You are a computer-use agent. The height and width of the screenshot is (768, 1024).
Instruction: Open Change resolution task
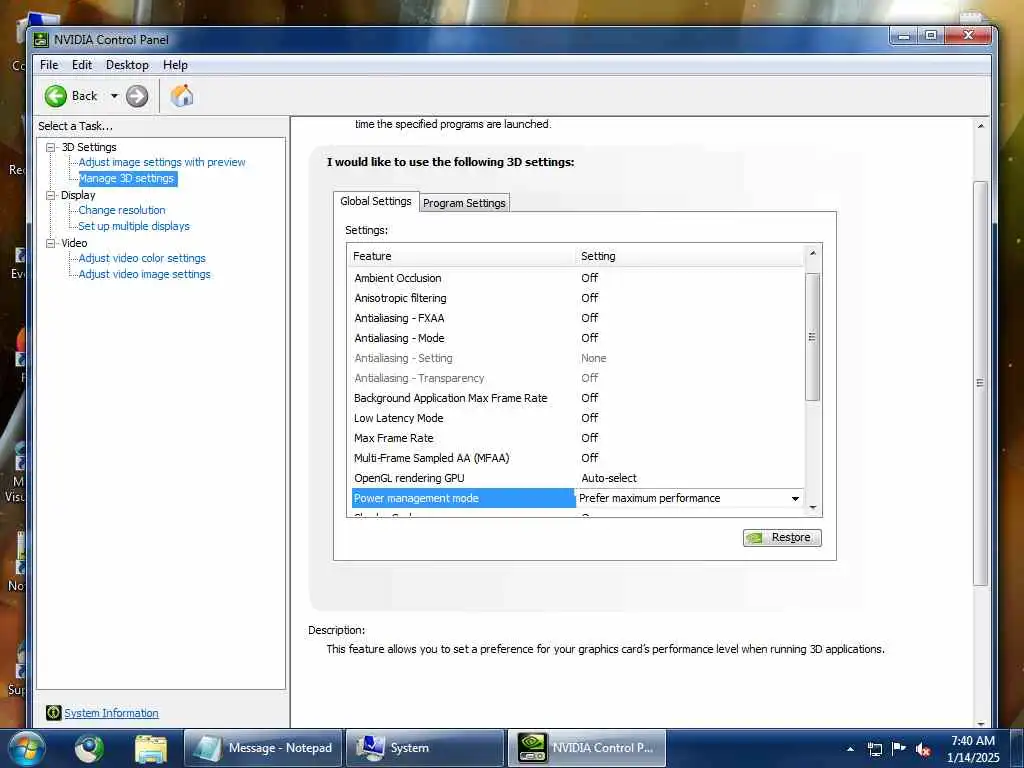coord(121,210)
